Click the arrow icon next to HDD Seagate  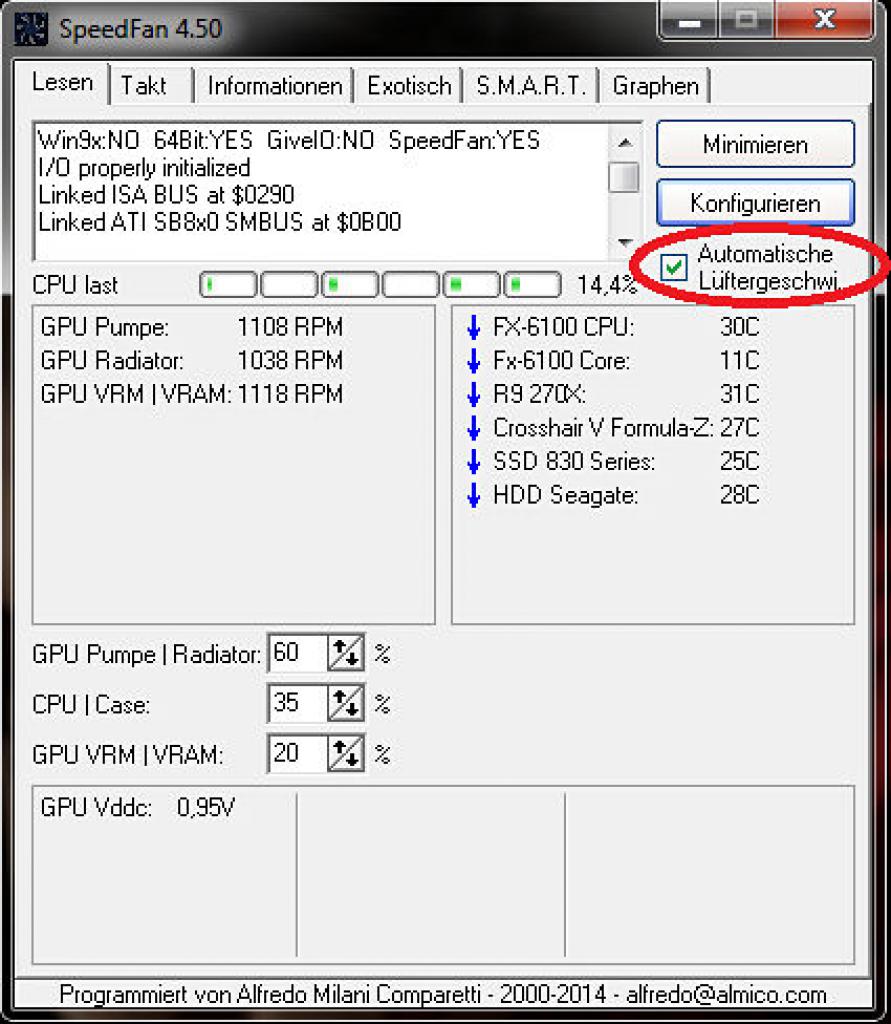tap(474, 496)
